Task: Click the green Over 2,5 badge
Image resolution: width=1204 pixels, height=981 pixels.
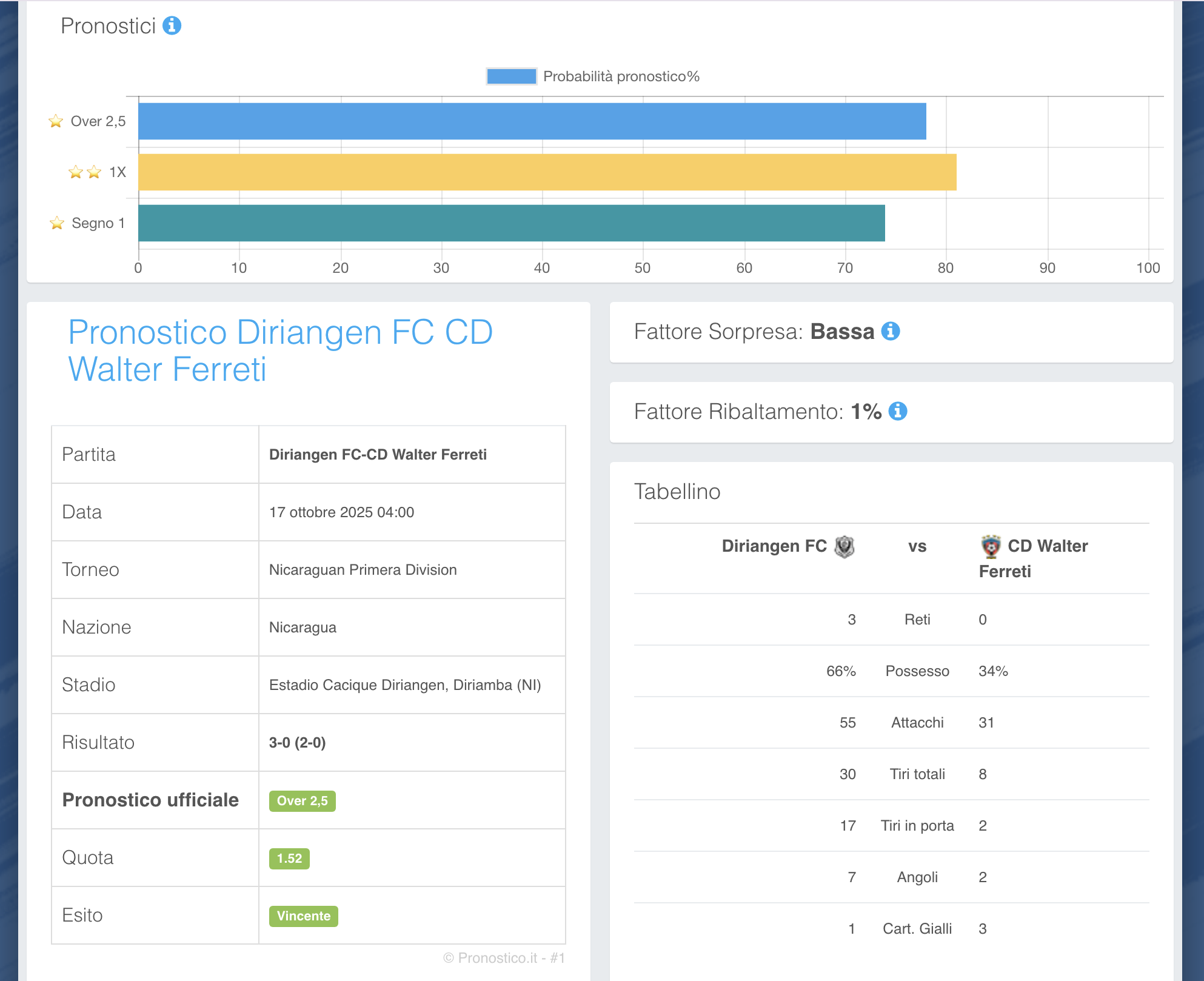Action: click(302, 801)
